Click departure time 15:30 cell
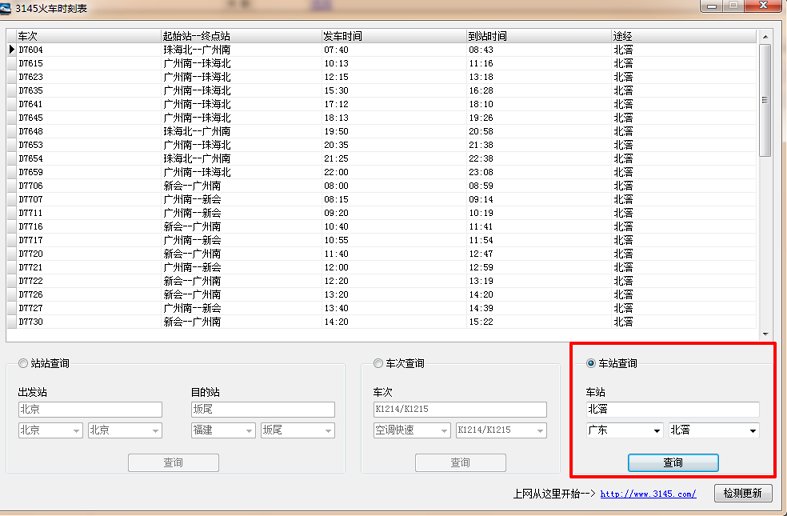787x516 pixels. 394,90
